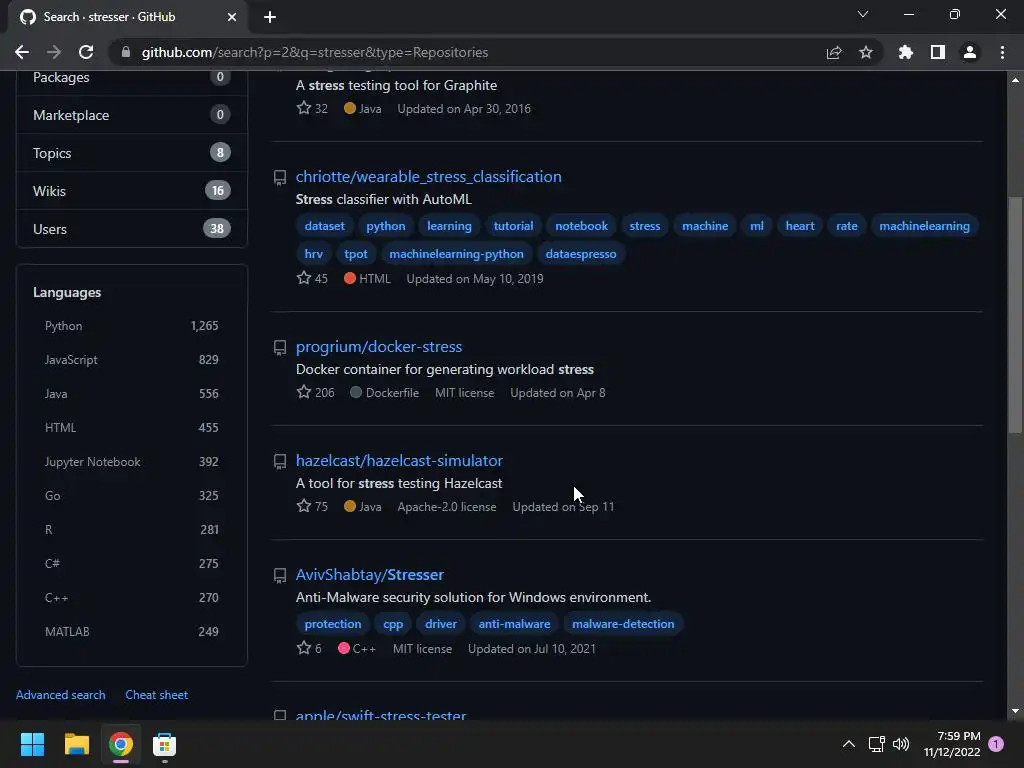Click the Chrome taskbar icon
This screenshot has width=1024, height=768.
[x=121, y=744]
